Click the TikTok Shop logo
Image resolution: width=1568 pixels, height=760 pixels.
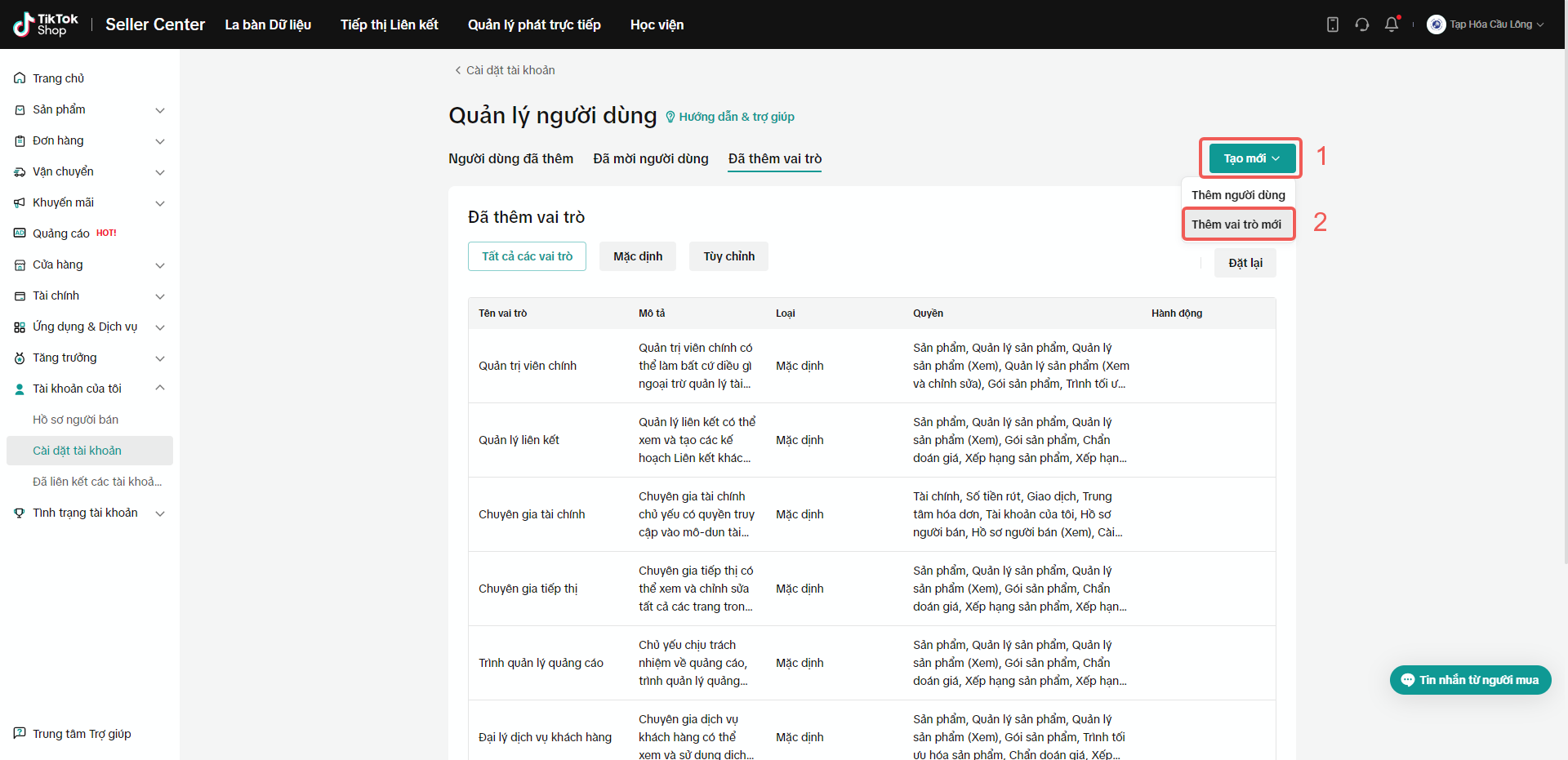(x=46, y=24)
